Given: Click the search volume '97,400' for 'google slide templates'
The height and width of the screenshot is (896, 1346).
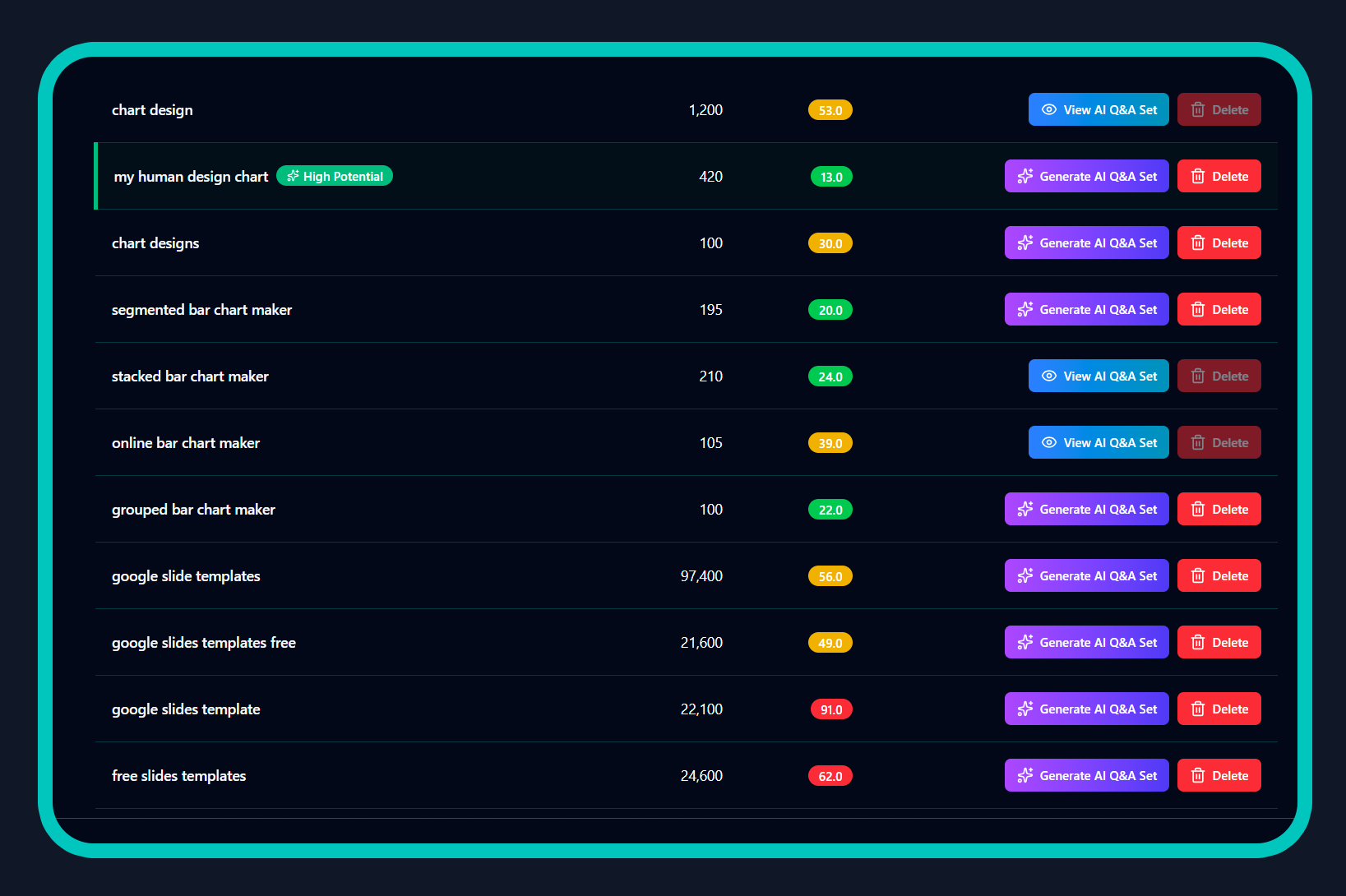Looking at the screenshot, I should pos(701,575).
